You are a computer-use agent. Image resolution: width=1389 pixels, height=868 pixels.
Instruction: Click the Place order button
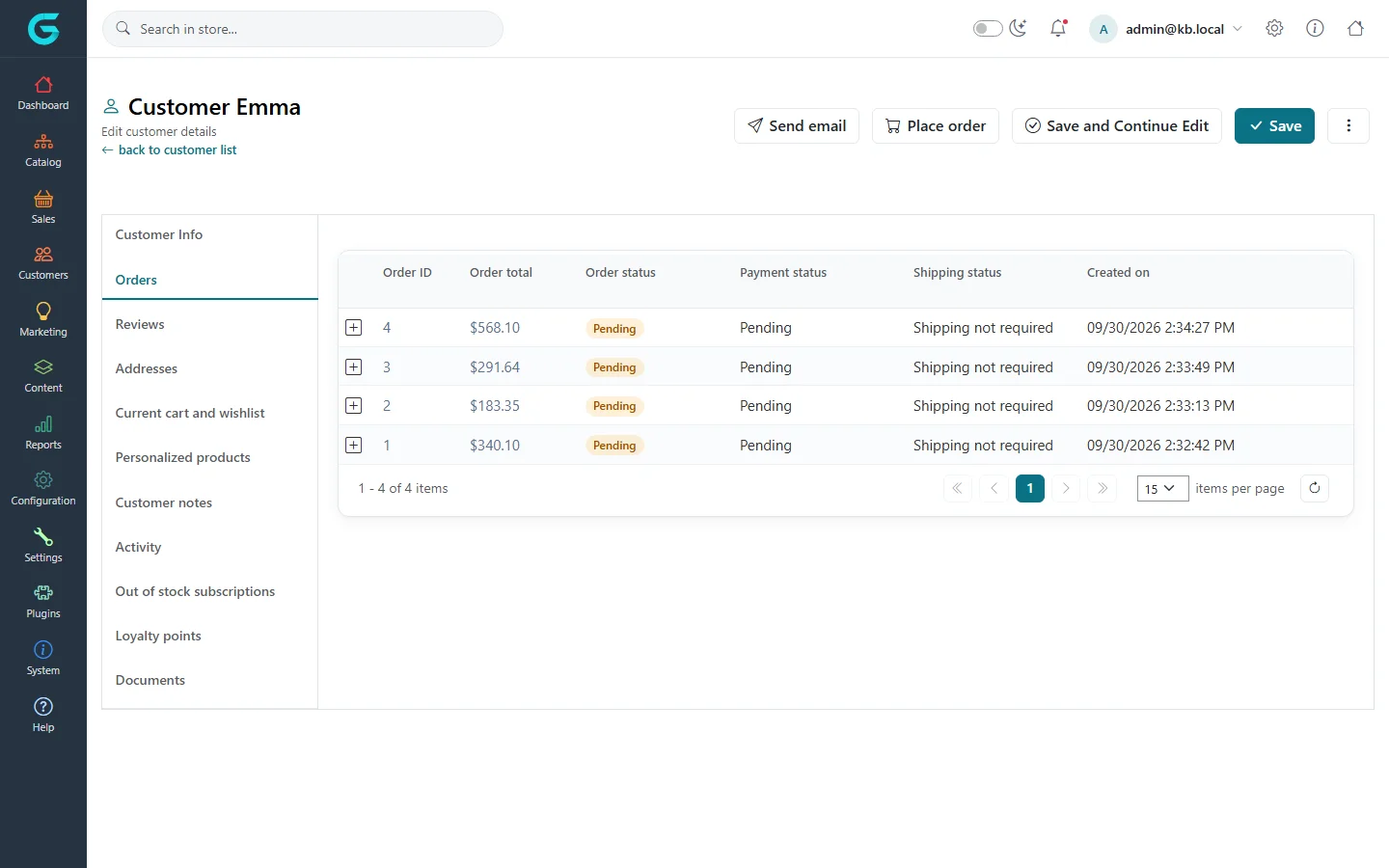pyautogui.click(x=936, y=125)
